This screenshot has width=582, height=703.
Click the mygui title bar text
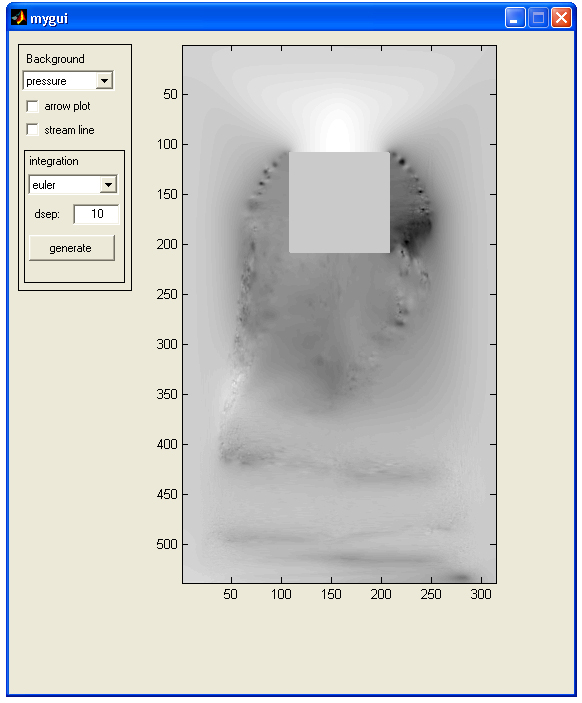click(49, 18)
